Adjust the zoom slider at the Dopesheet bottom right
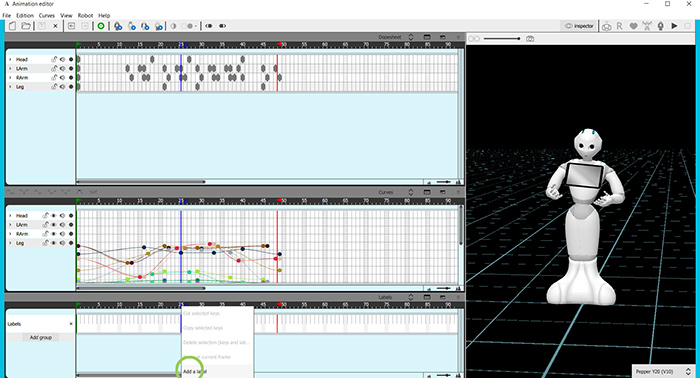Image resolution: width=700 pixels, height=378 pixels. 443,182
